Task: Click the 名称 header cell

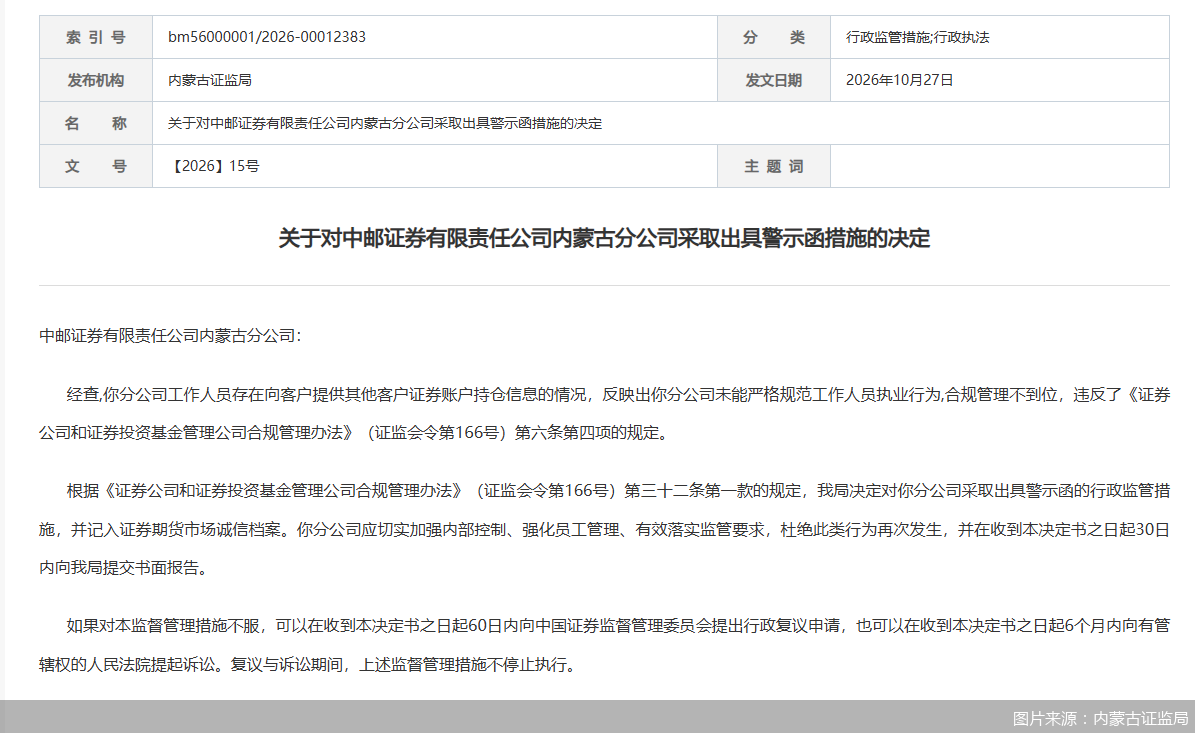Action: (96, 123)
